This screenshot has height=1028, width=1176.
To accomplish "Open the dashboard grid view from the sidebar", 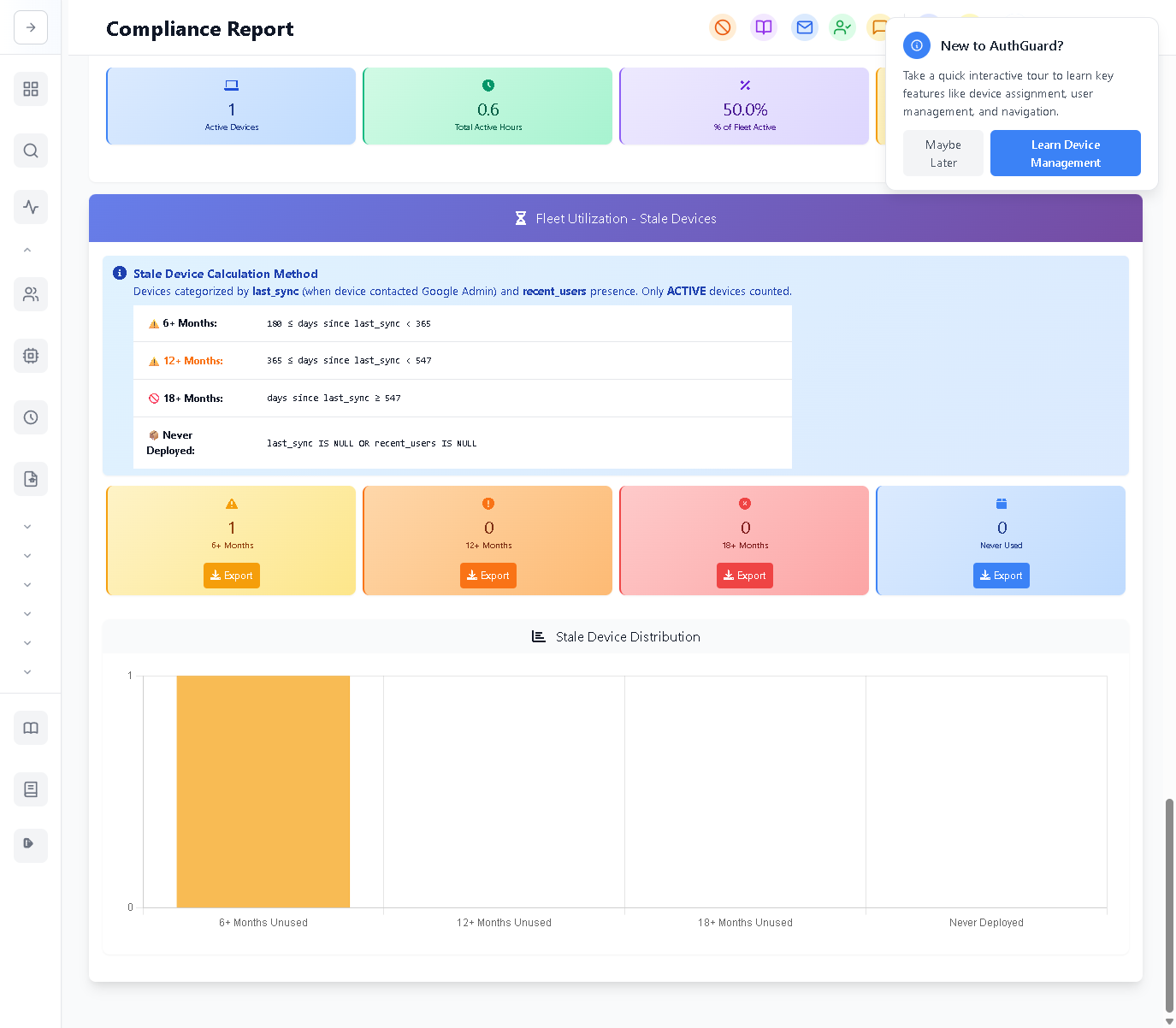I will click(x=31, y=89).
